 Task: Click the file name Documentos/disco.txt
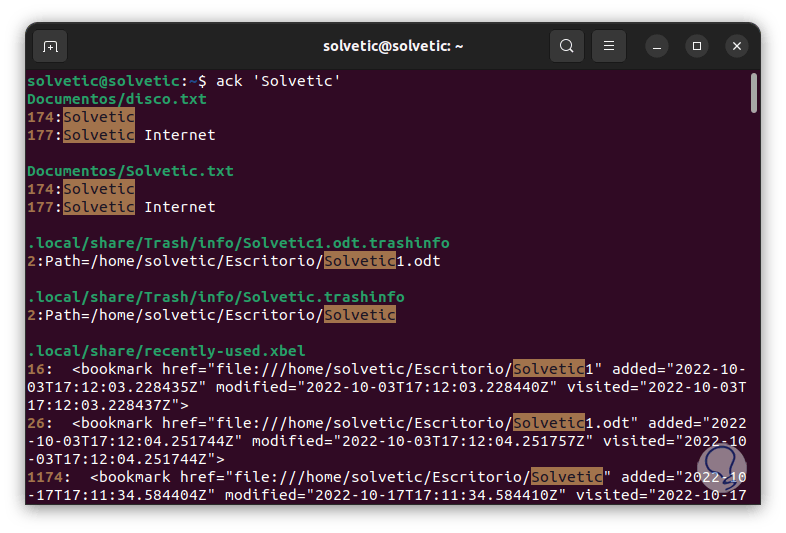coord(117,99)
